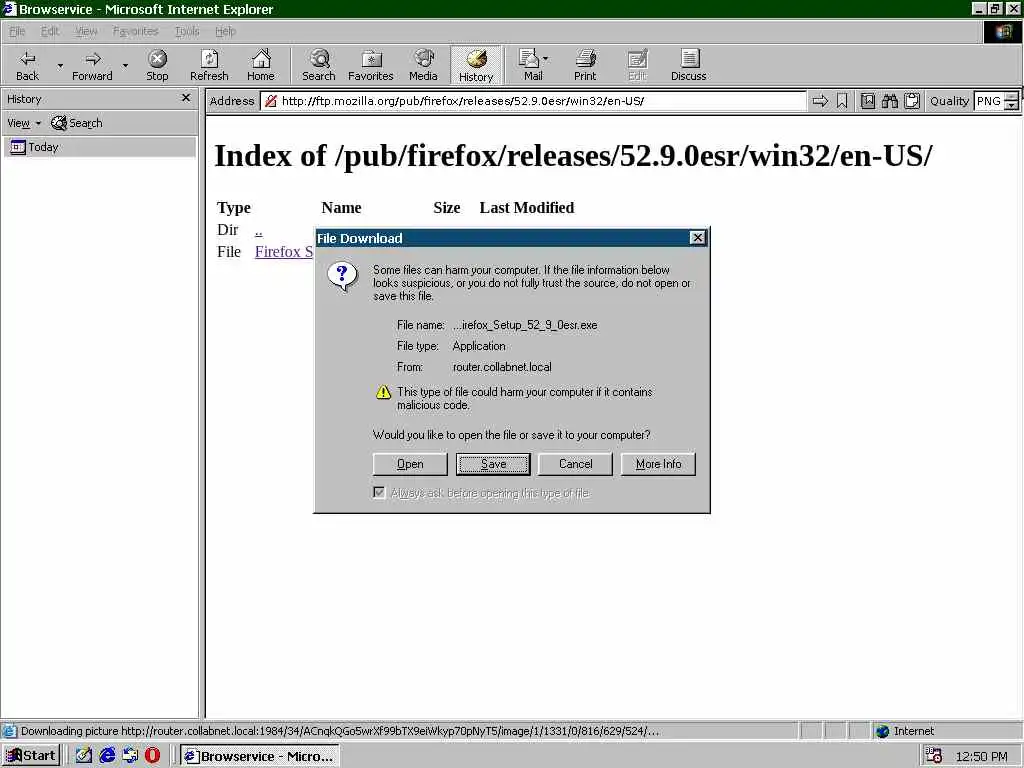Go back with the Back toolbar button

click(x=27, y=65)
